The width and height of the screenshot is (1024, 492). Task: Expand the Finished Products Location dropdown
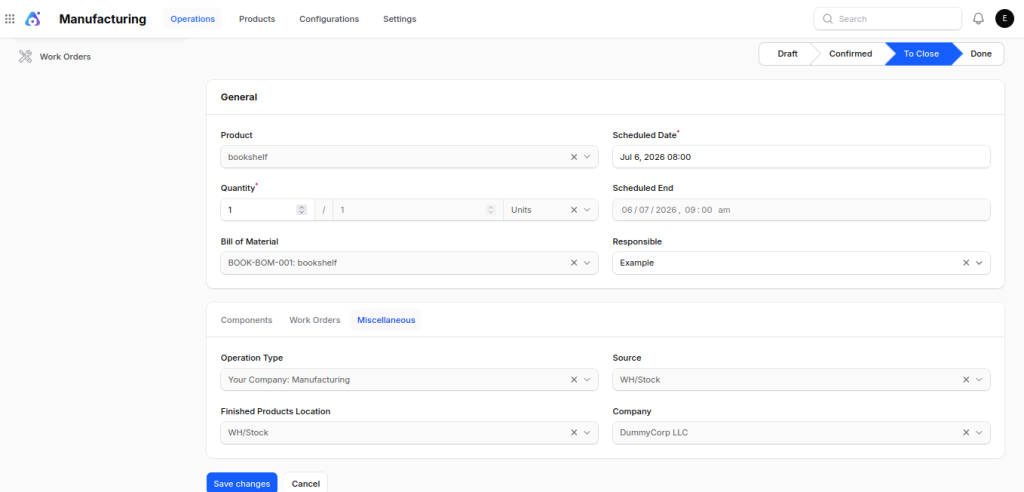(587, 433)
